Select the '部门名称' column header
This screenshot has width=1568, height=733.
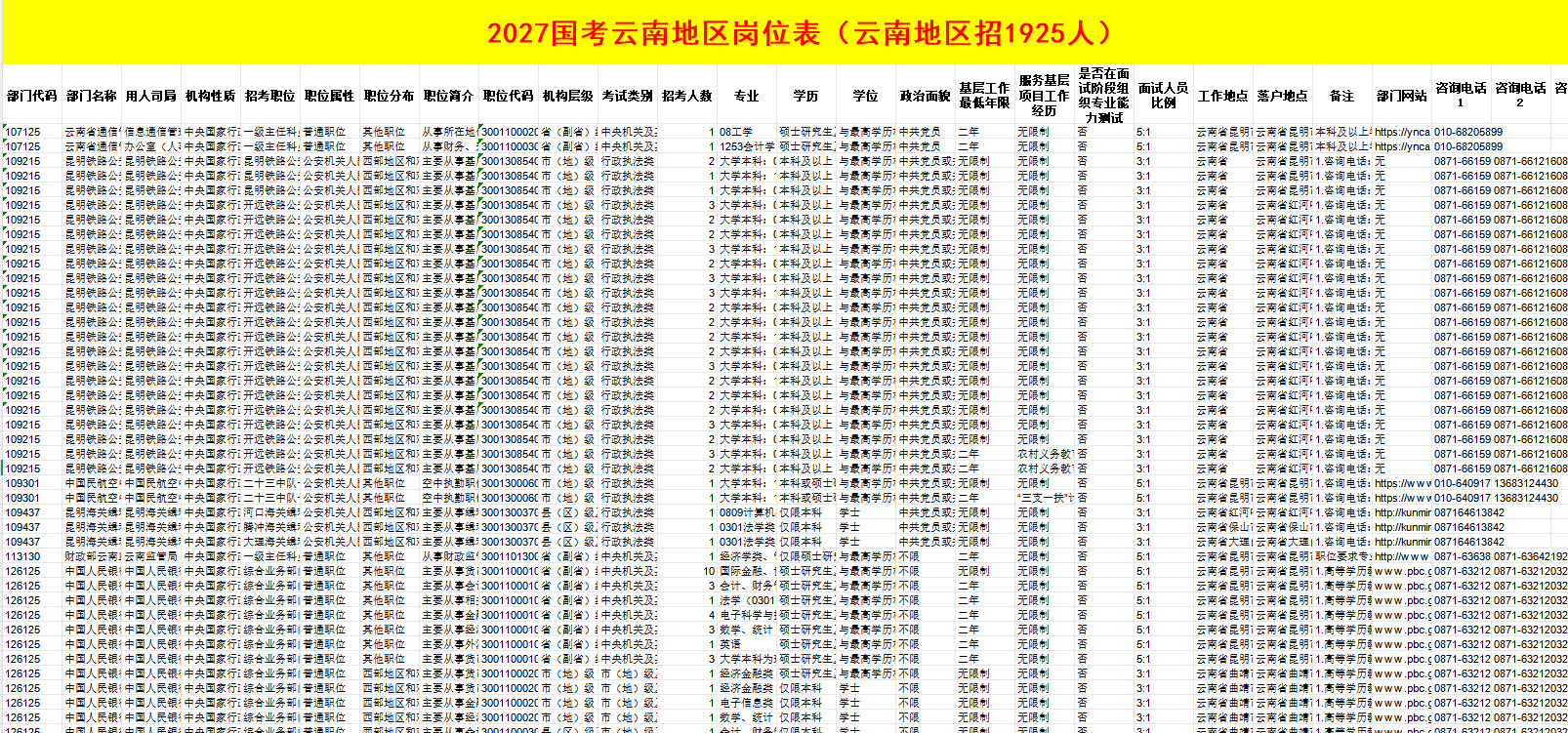click(x=92, y=96)
